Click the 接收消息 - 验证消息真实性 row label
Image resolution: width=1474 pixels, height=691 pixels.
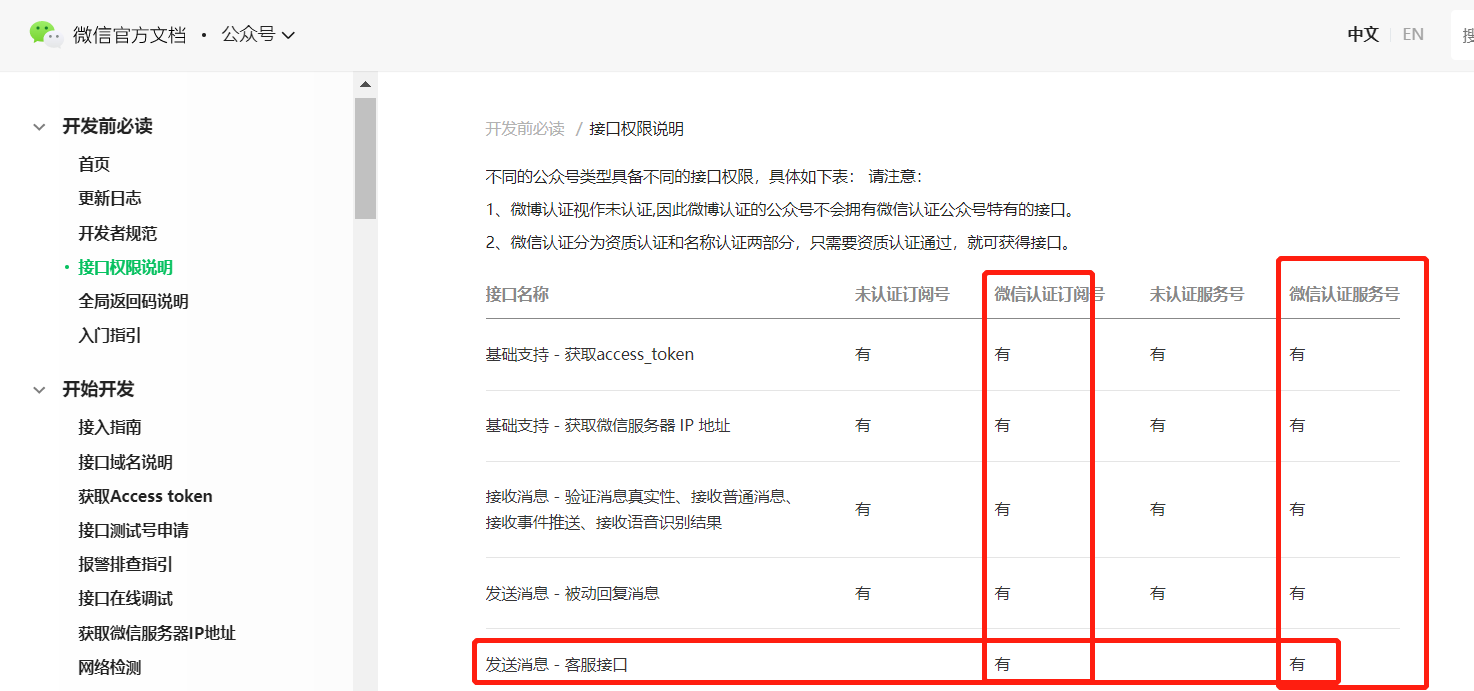pyautogui.click(x=640, y=509)
